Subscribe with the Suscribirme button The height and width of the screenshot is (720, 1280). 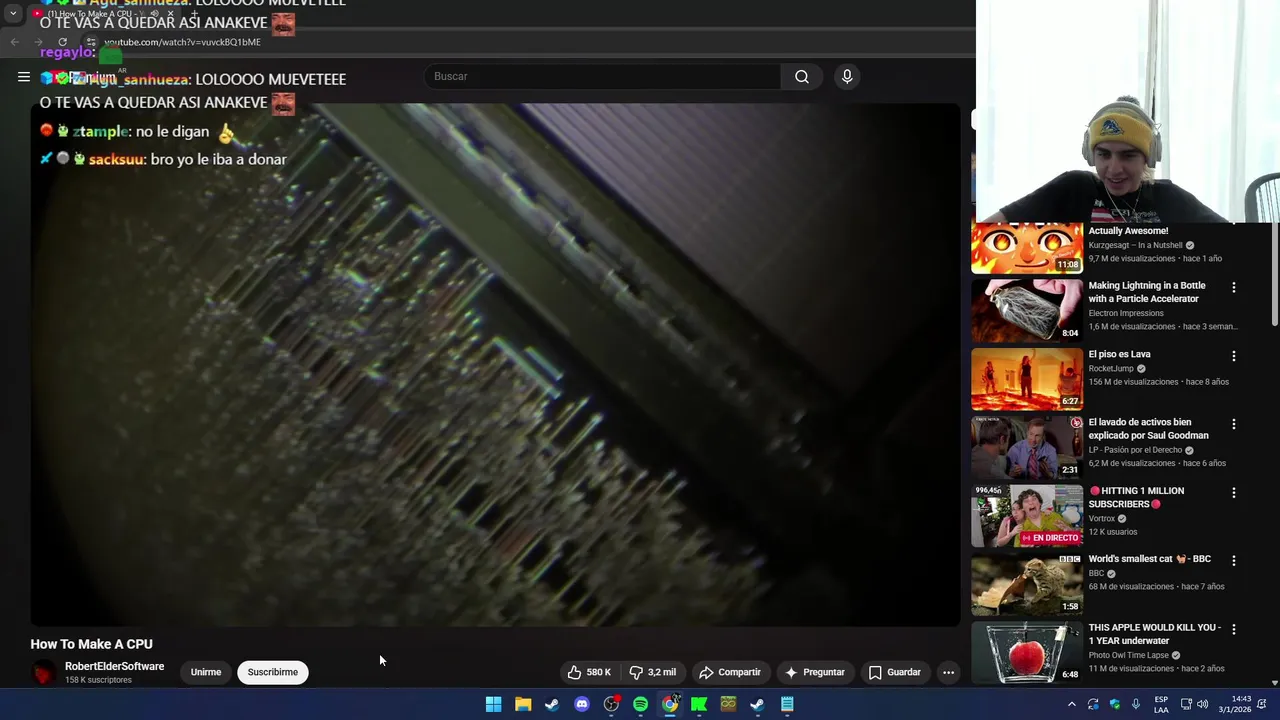(x=273, y=672)
